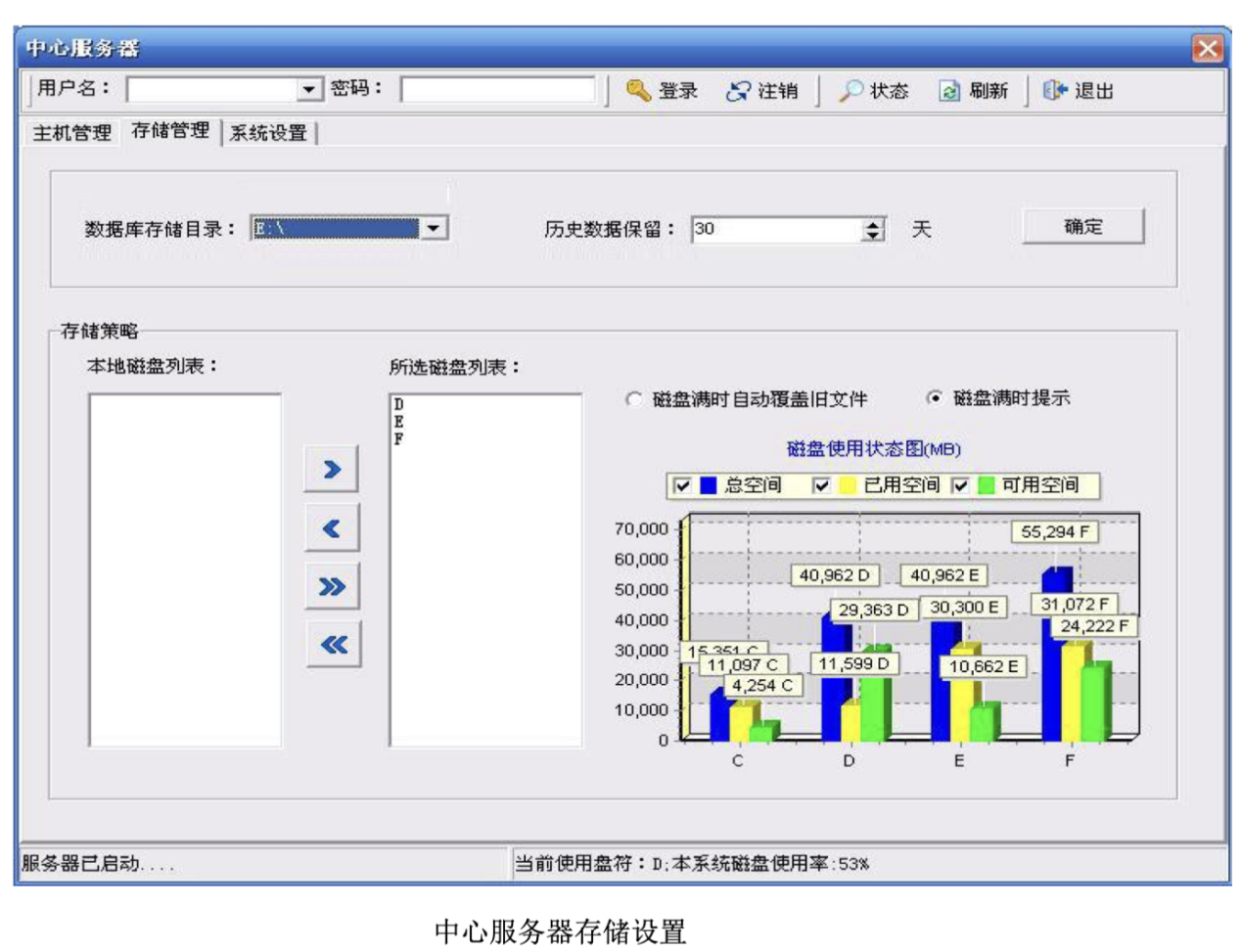Remove all disks with double left arrow
The image size is (1242, 952).
tap(333, 644)
